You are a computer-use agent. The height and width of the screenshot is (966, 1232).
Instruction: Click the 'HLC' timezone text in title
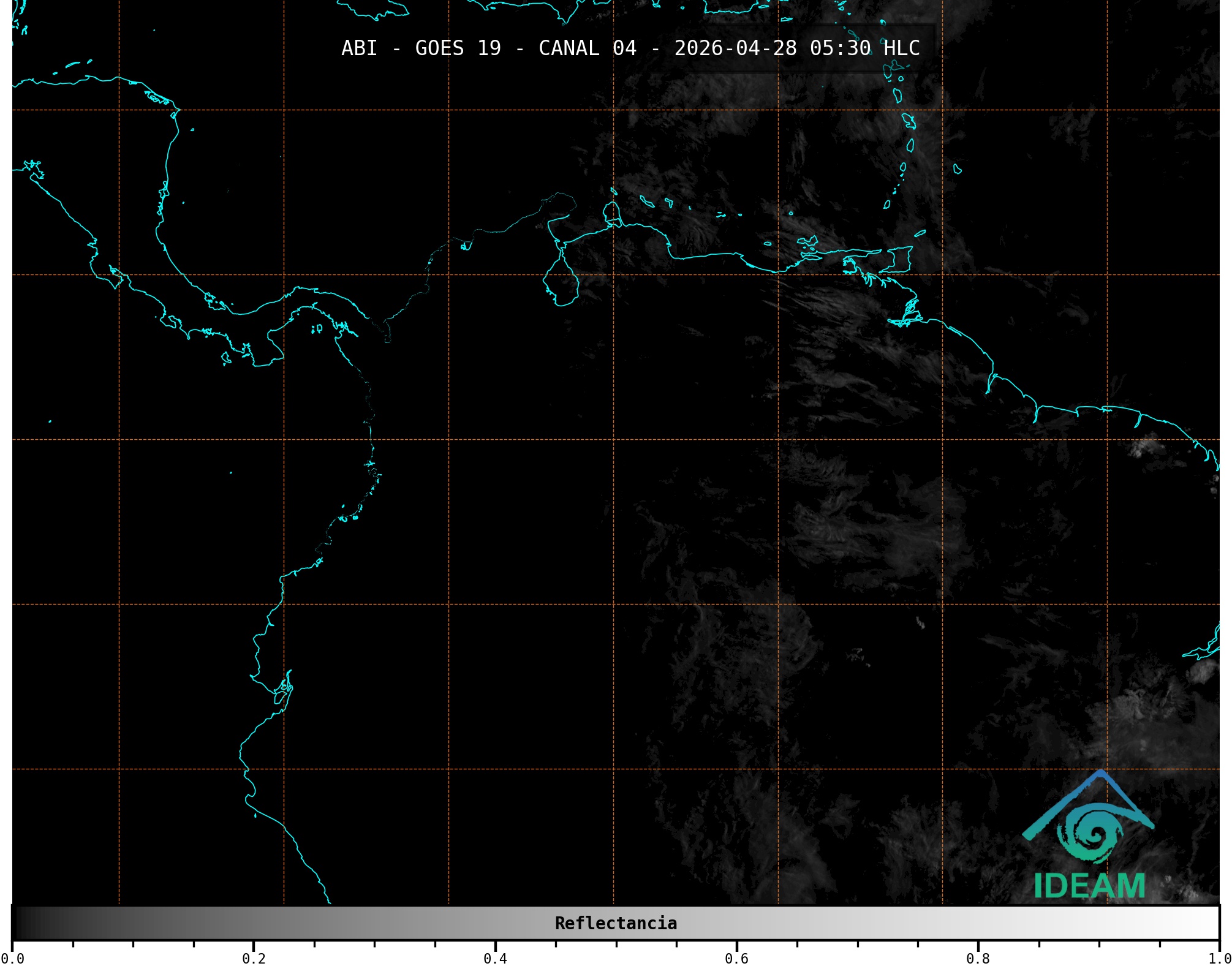pos(901,48)
